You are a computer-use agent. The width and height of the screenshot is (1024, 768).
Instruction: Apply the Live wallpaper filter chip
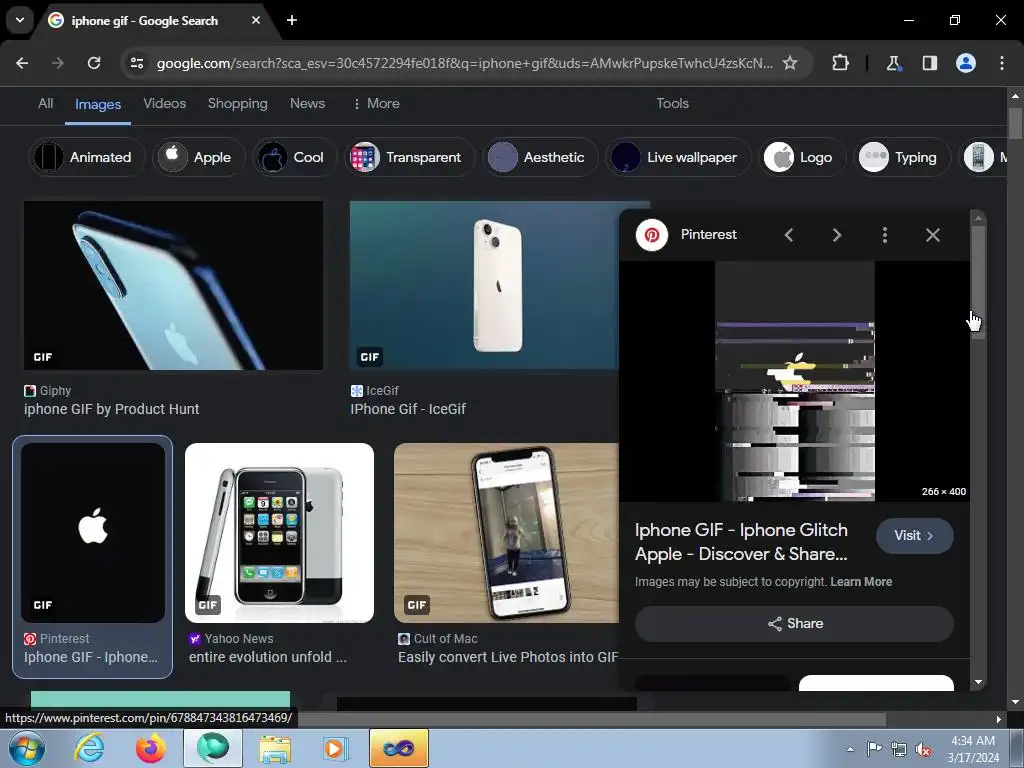(x=678, y=157)
